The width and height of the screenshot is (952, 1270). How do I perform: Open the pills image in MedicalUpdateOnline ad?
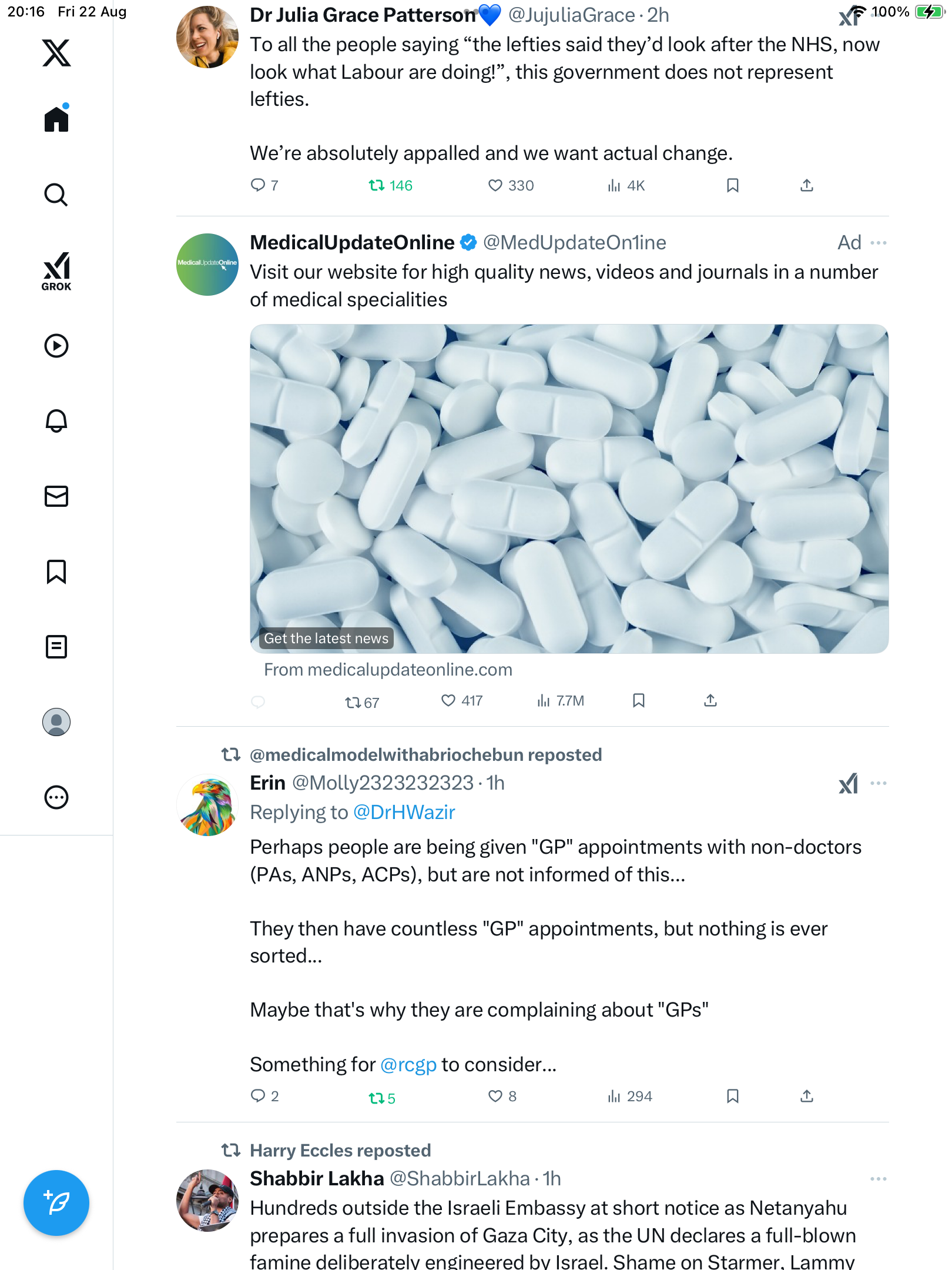tap(569, 488)
